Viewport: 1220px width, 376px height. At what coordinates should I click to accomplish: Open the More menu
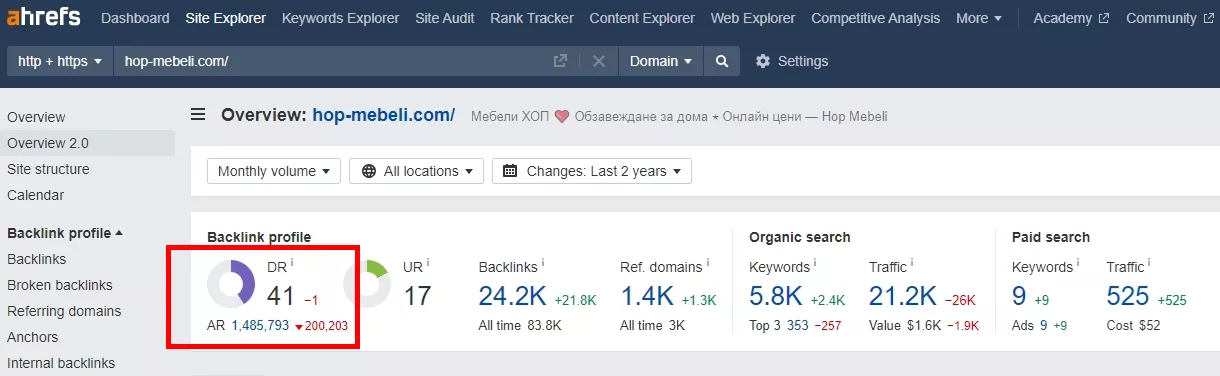(979, 18)
